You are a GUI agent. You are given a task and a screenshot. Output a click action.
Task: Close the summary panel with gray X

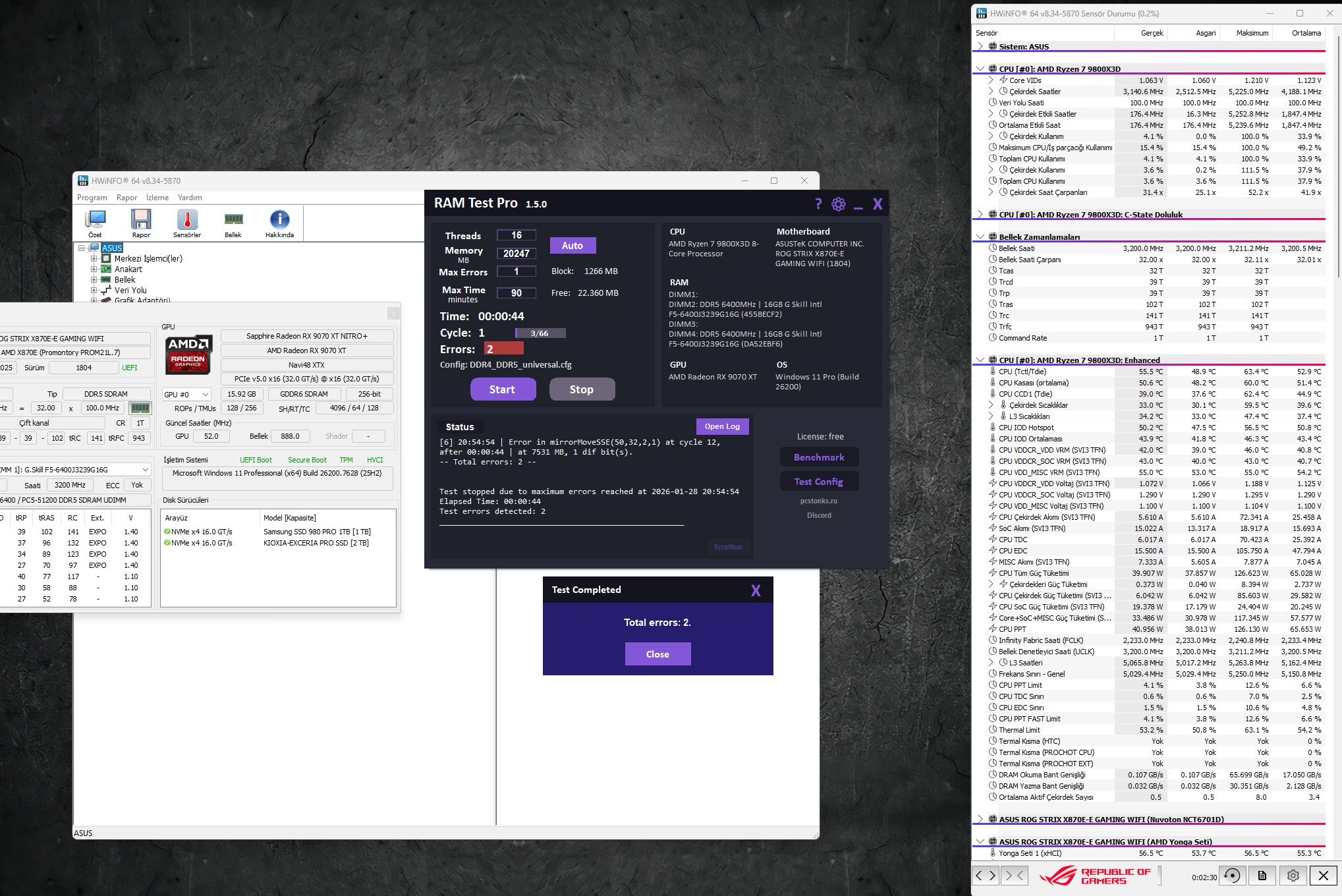pos(393,314)
